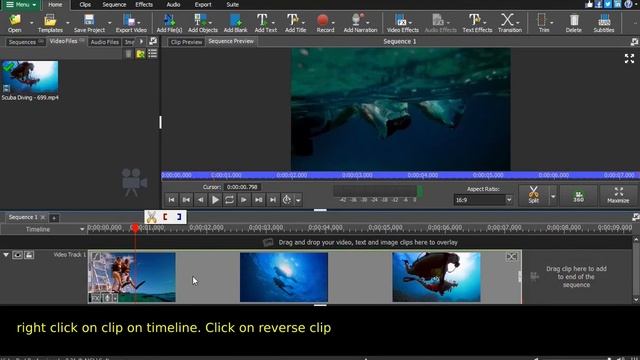Viewport: 640px width, 360px height.
Task: Click the Maximize preview button
Action: pos(618,196)
